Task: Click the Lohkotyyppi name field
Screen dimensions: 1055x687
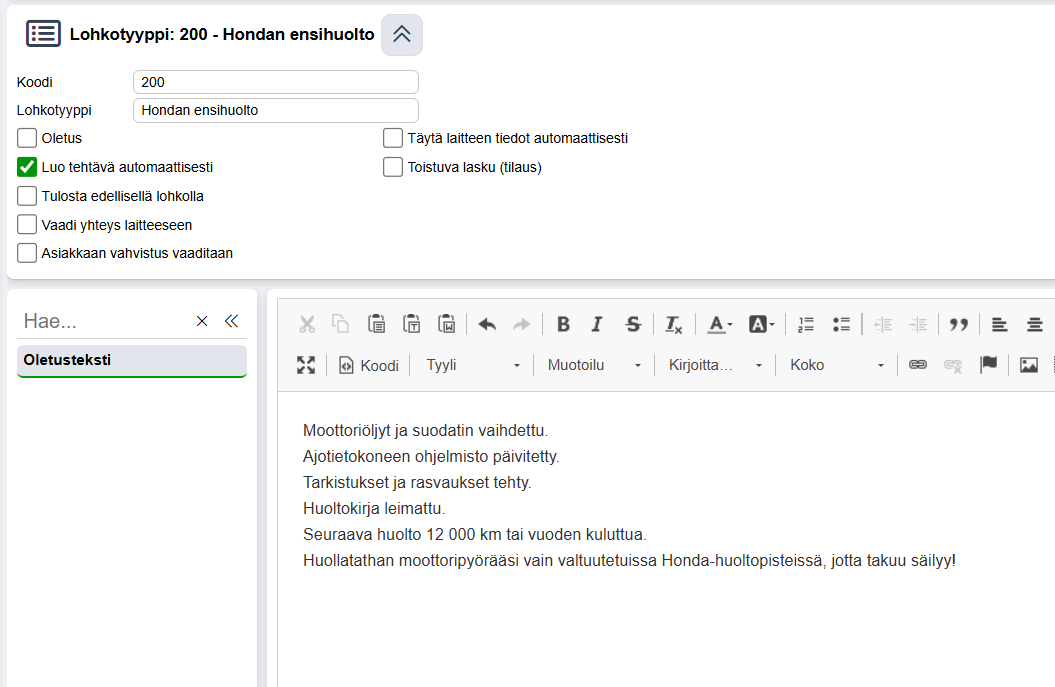Action: tap(276, 110)
